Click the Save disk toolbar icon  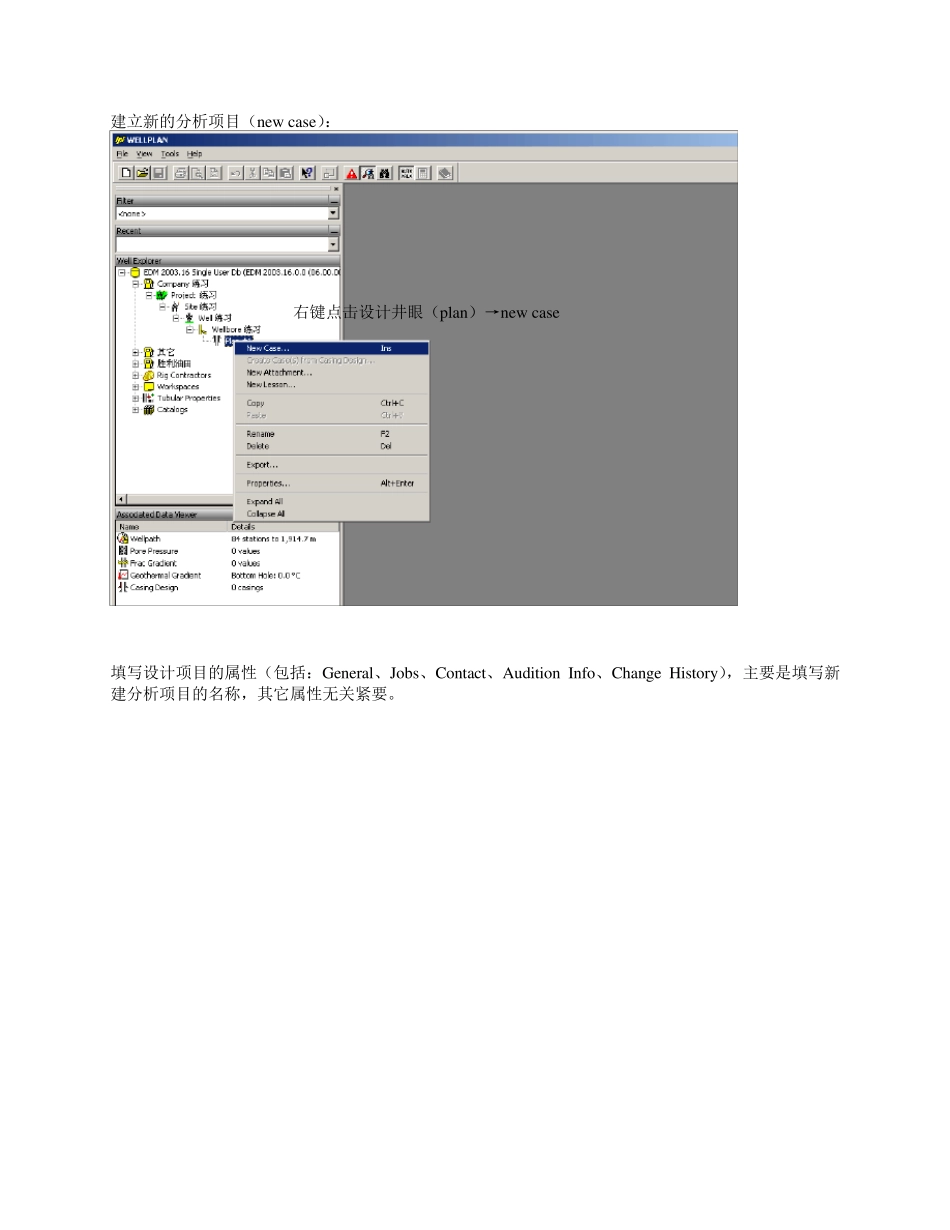[x=158, y=173]
